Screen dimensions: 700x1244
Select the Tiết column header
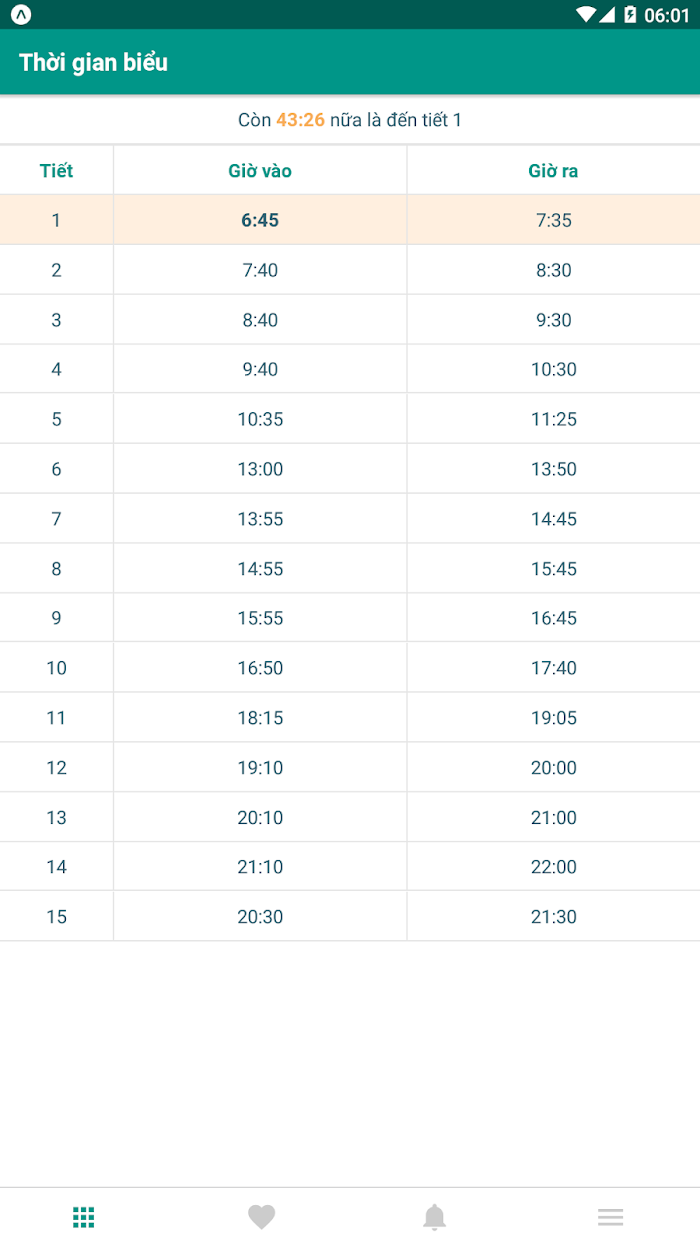click(x=56, y=171)
